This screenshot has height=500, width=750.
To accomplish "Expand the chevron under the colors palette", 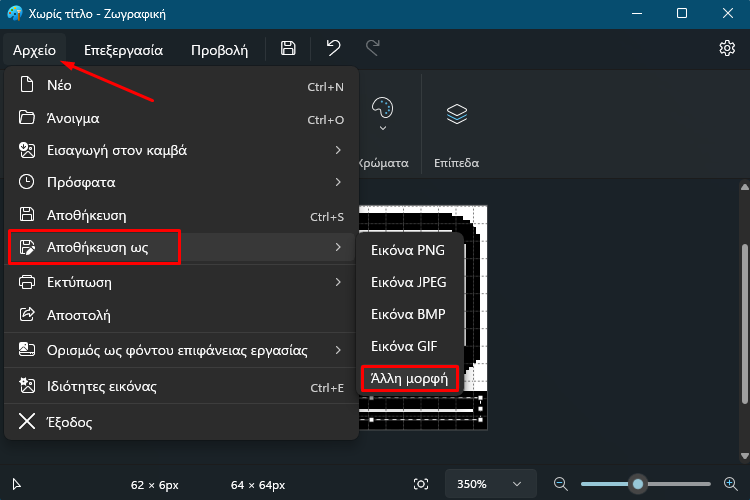I will 383,128.
